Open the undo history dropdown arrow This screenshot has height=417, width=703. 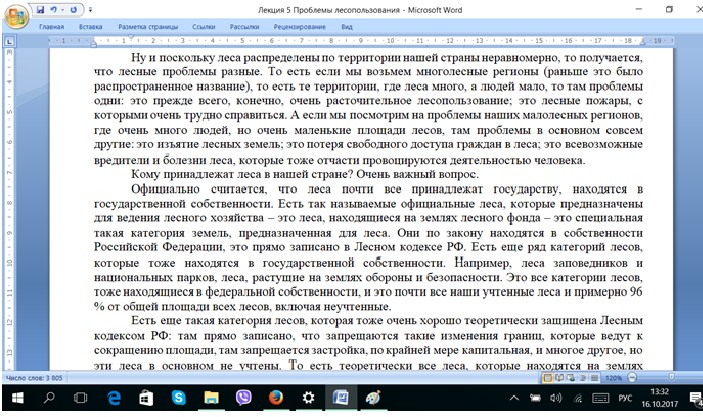coord(62,9)
